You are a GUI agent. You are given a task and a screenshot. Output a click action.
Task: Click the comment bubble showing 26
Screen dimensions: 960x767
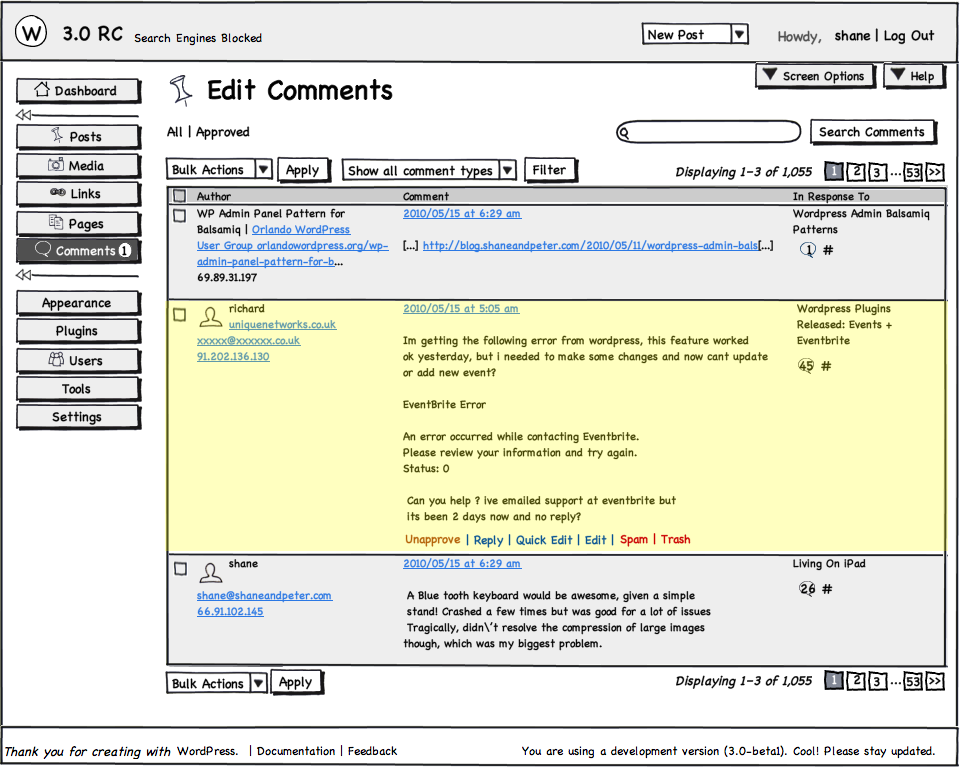(807, 589)
